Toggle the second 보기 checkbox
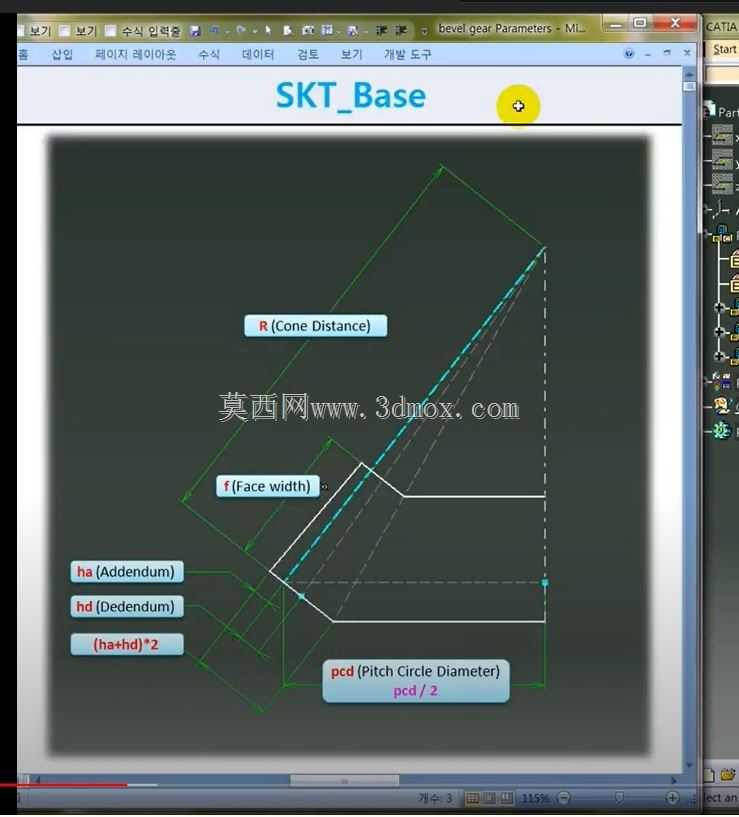 pos(64,31)
